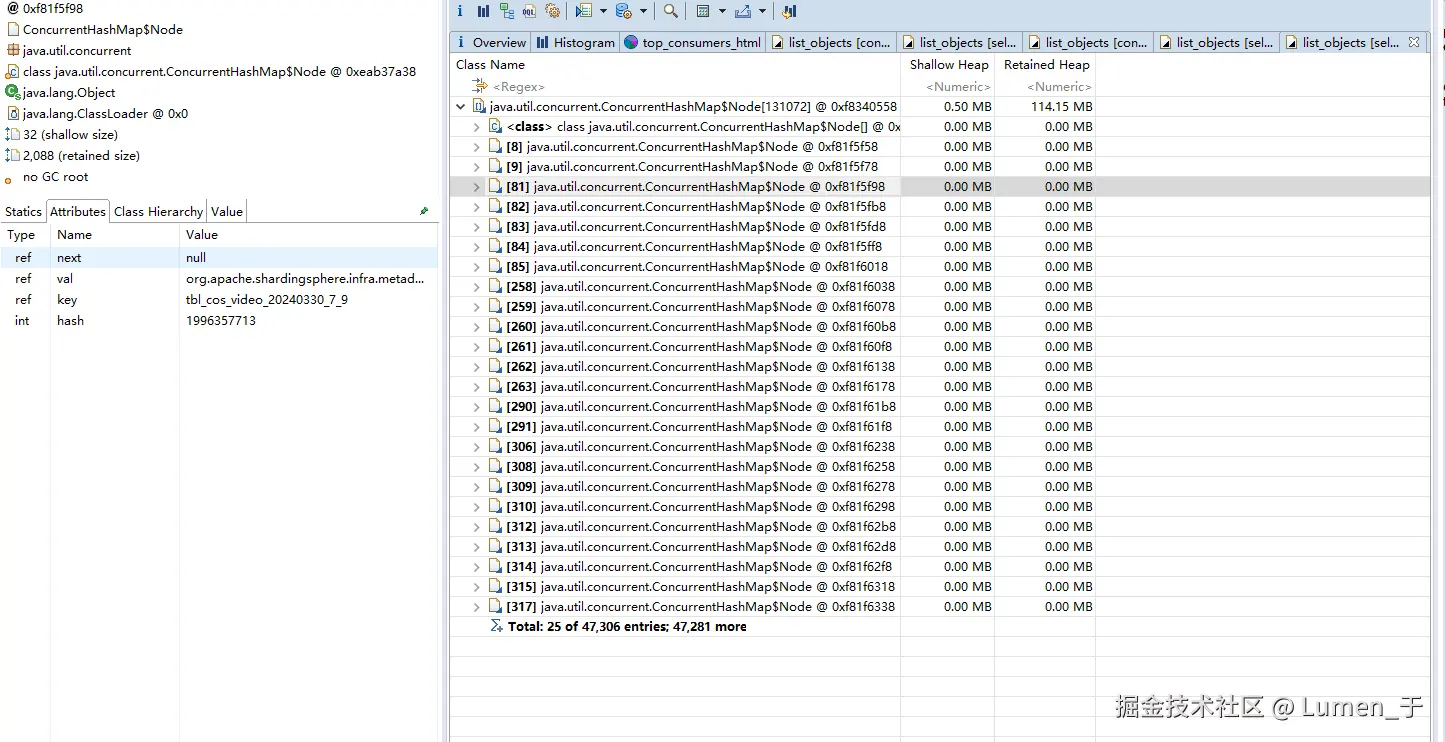1445x742 pixels.
Task: Open the Dominator Tree toolbar icon
Action: tap(506, 11)
